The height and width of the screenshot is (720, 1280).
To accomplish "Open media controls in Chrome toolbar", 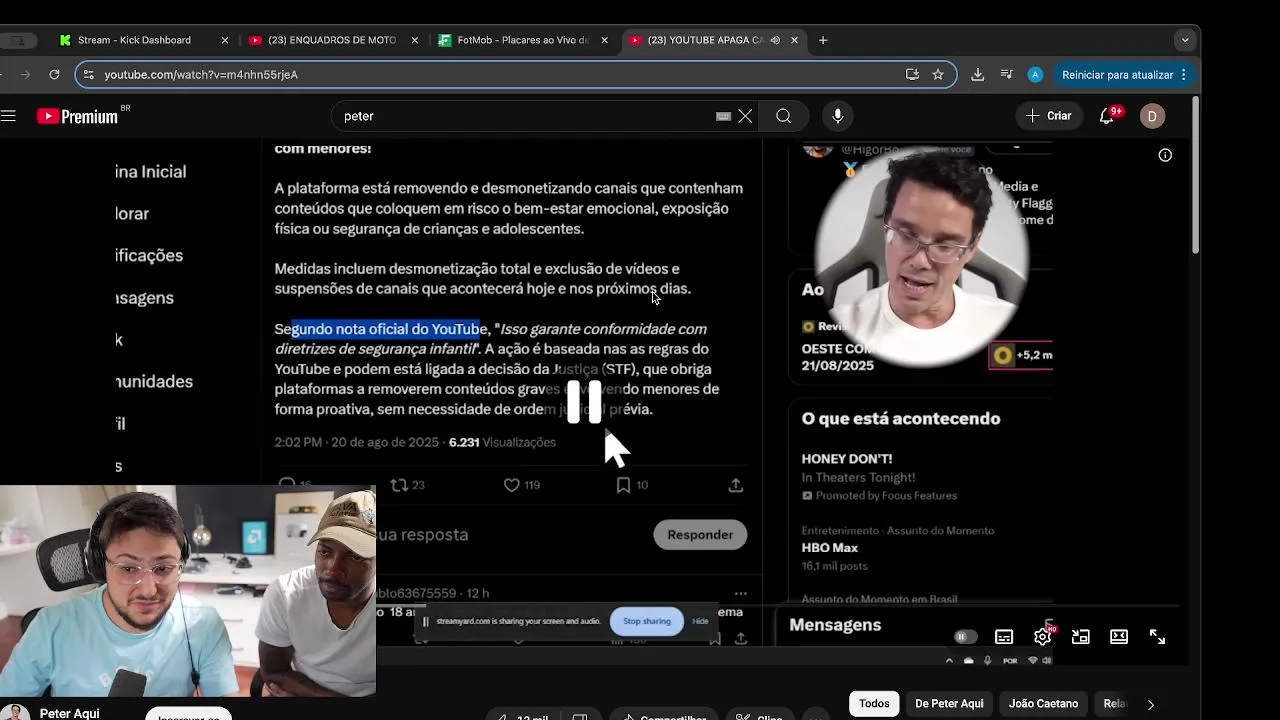I will (1006, 74).
